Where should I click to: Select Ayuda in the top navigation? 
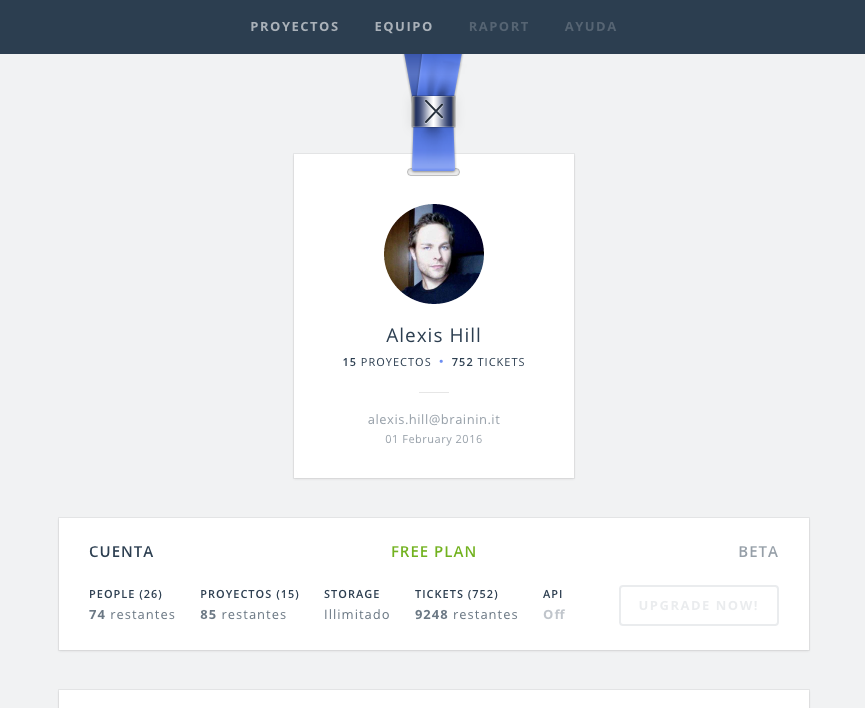pyautogui.click(x=591, y=27)
